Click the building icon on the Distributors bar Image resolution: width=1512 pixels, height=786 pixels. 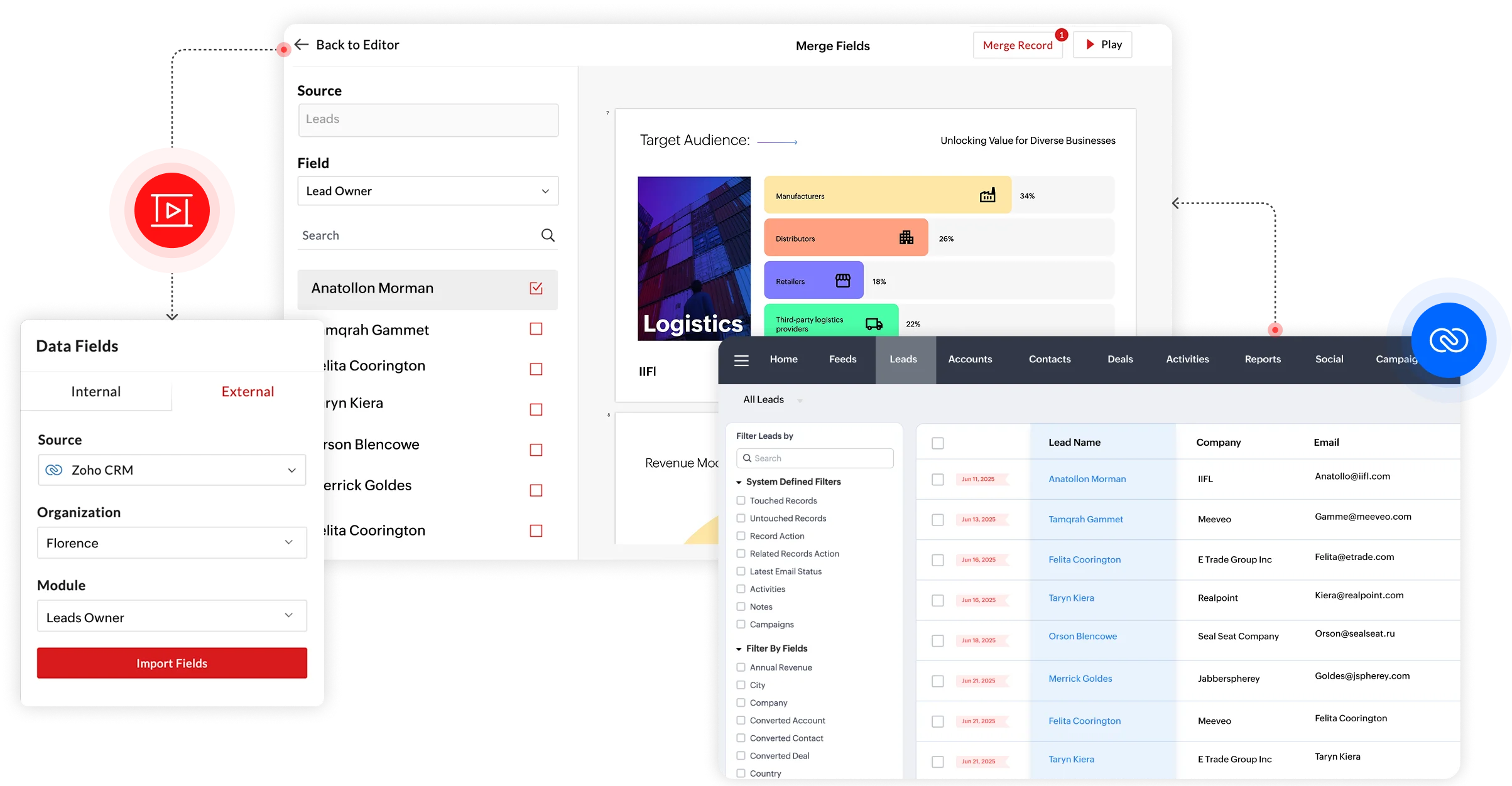(x=906, y=237)
